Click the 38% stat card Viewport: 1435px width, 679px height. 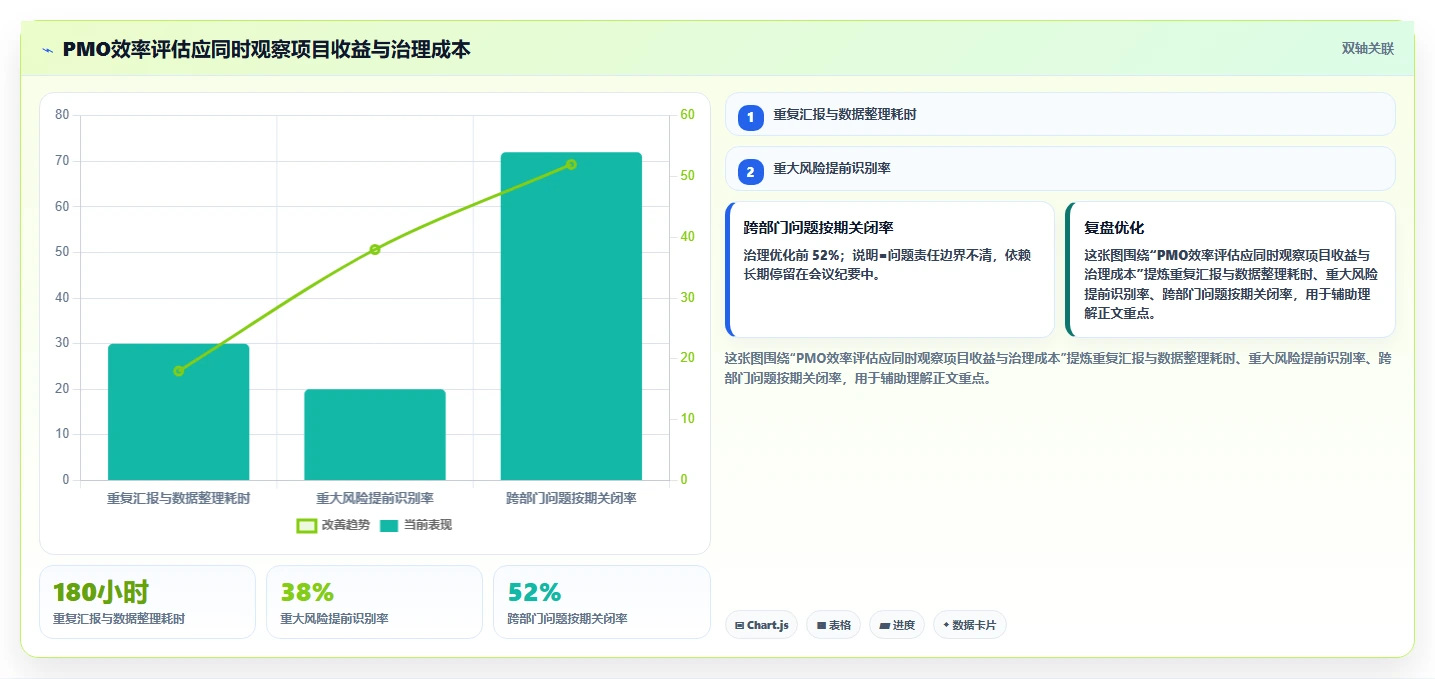[375, 602]
